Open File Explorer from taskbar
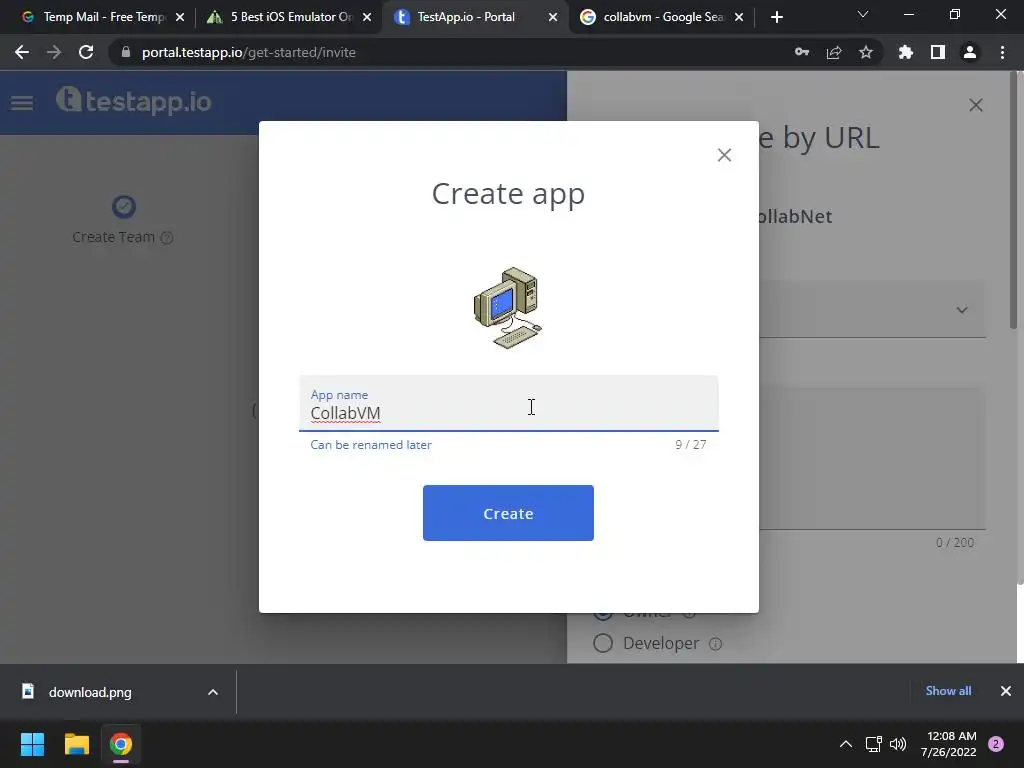Viewport: 1024px width, 768px height. pyautogui.click(x=76, y=744)
